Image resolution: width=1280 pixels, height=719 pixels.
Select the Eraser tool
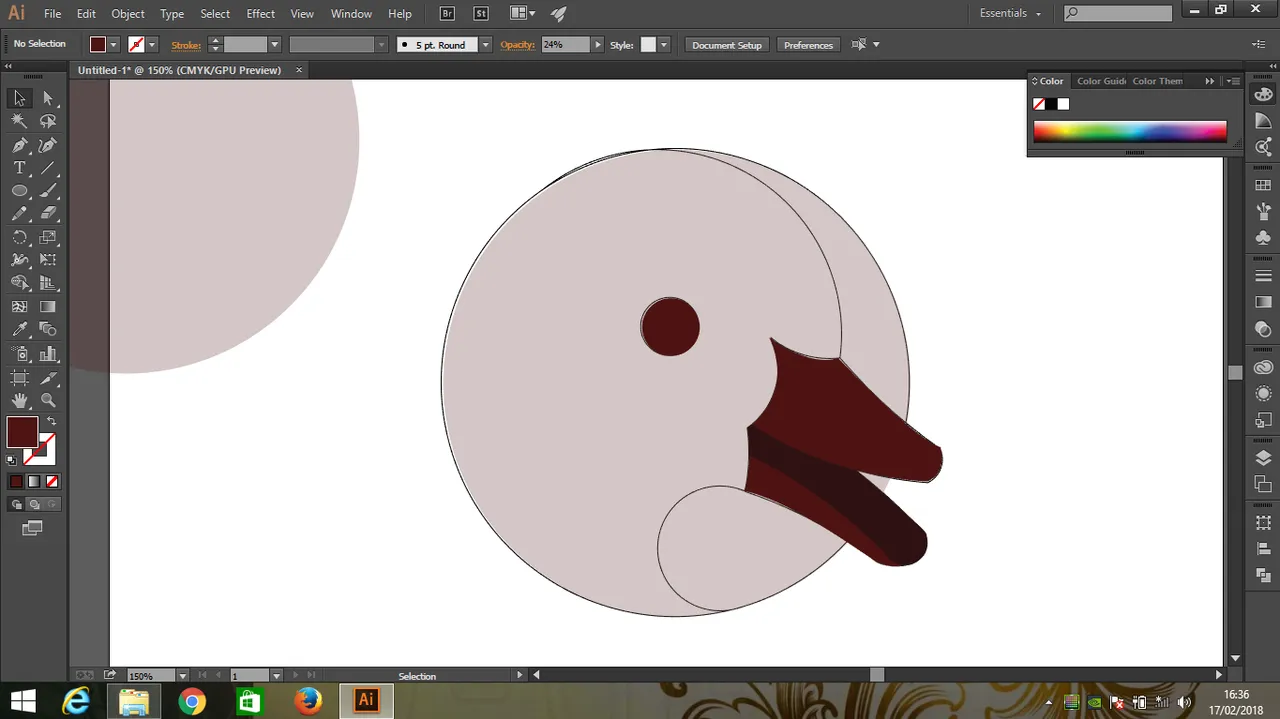48,214
